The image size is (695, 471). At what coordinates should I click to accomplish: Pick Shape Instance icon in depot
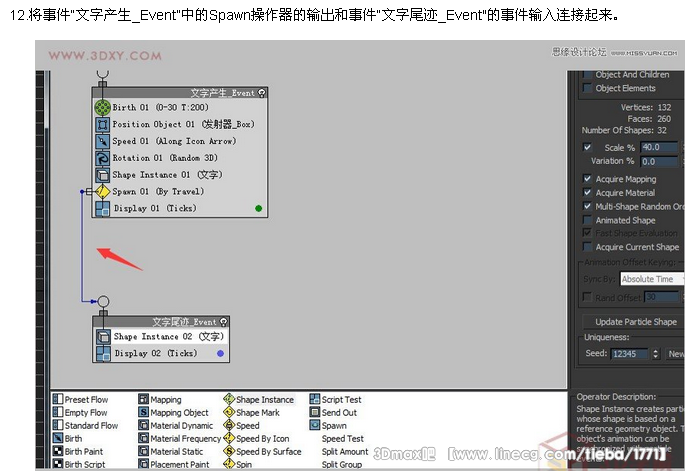pyautogui.click(x=229, y=399)
